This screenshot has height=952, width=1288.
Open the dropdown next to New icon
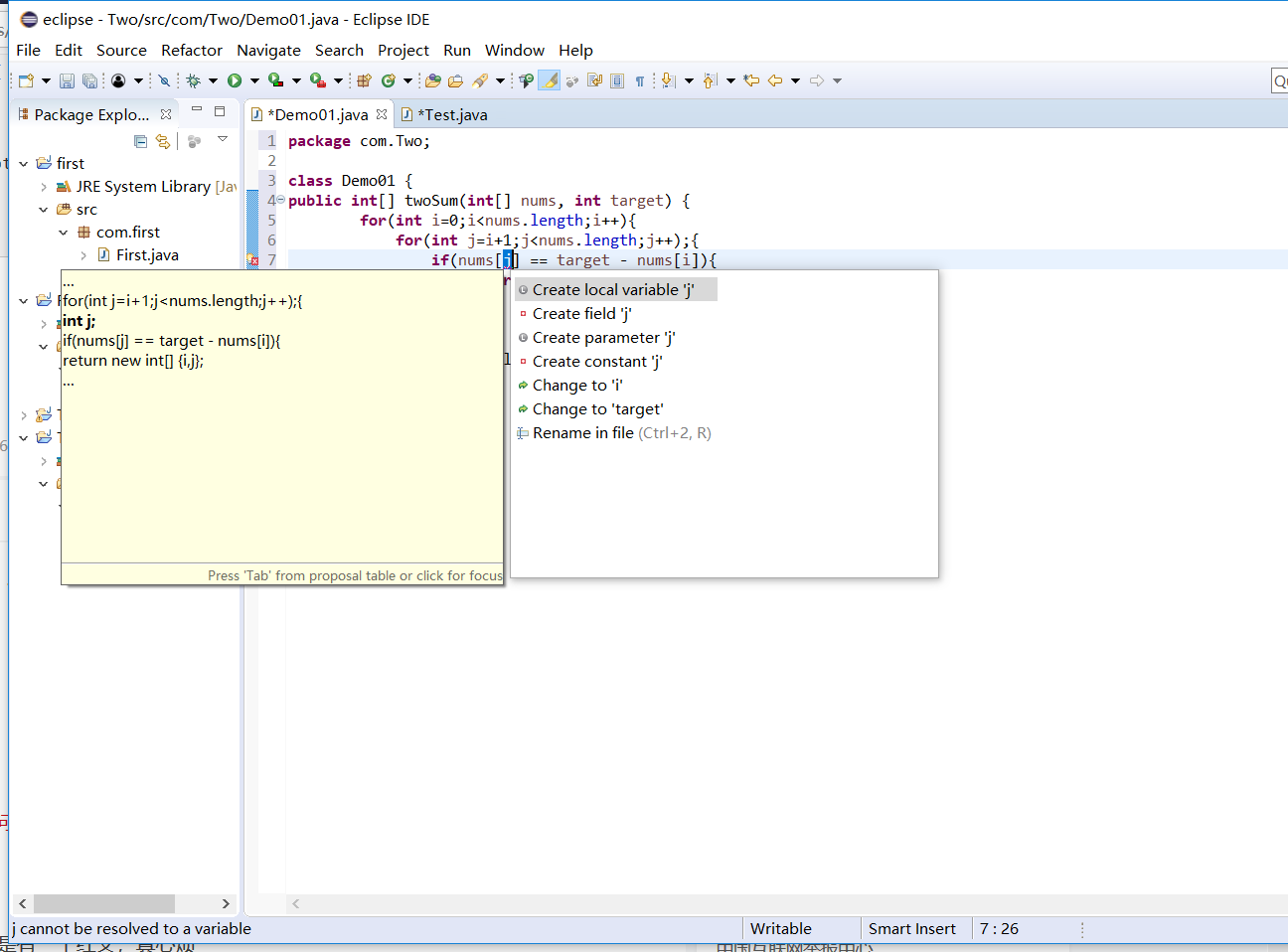(46, 80)
